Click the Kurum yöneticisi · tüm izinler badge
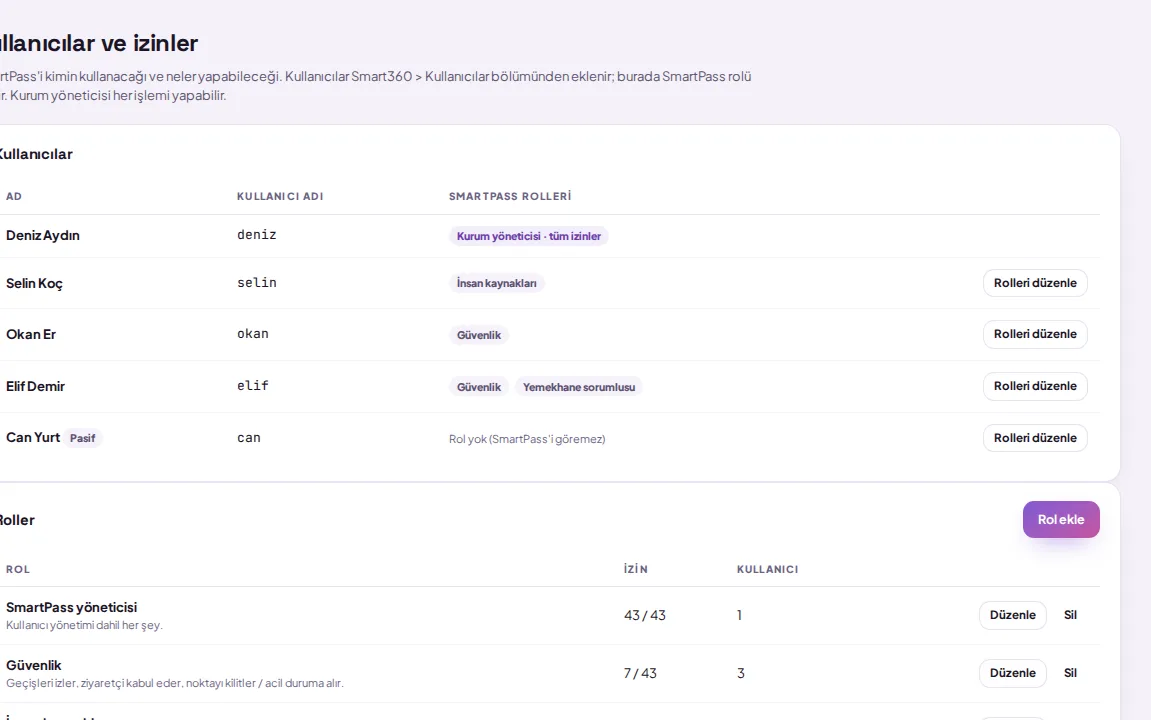 click(529, 236)
